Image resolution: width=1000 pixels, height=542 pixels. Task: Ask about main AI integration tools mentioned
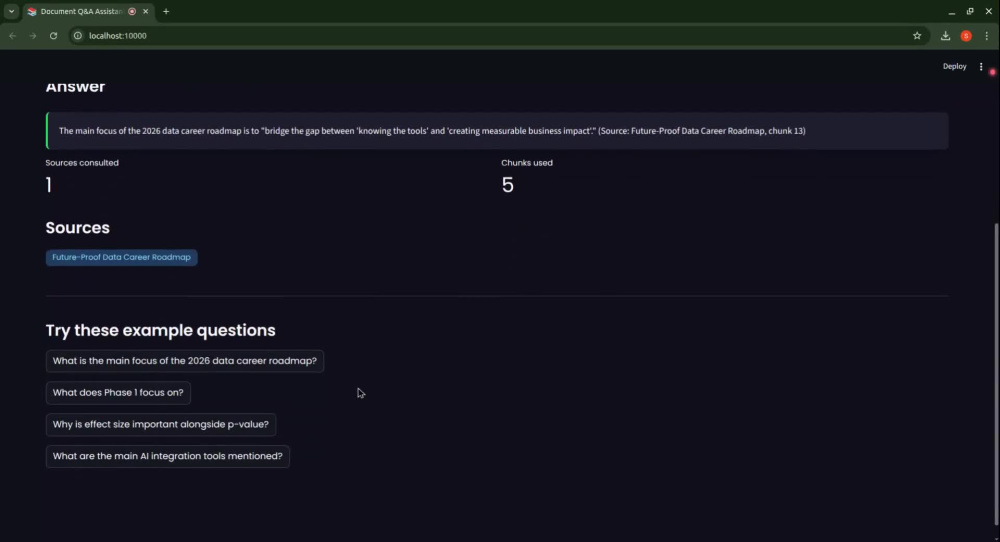168,456
